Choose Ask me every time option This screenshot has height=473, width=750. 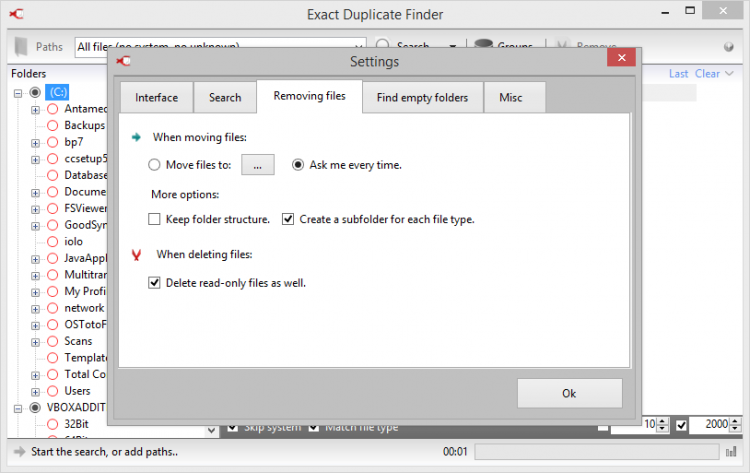coord(298,165)
